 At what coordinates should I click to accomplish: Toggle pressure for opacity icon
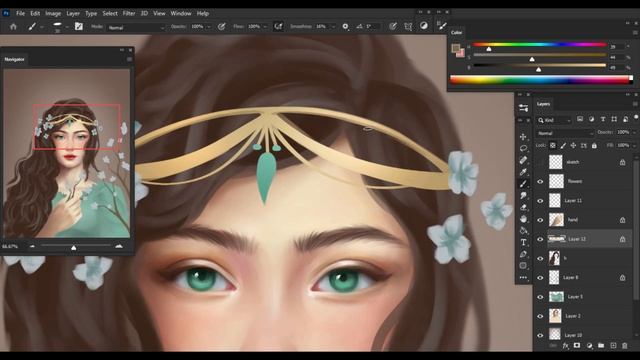(222, 27)
